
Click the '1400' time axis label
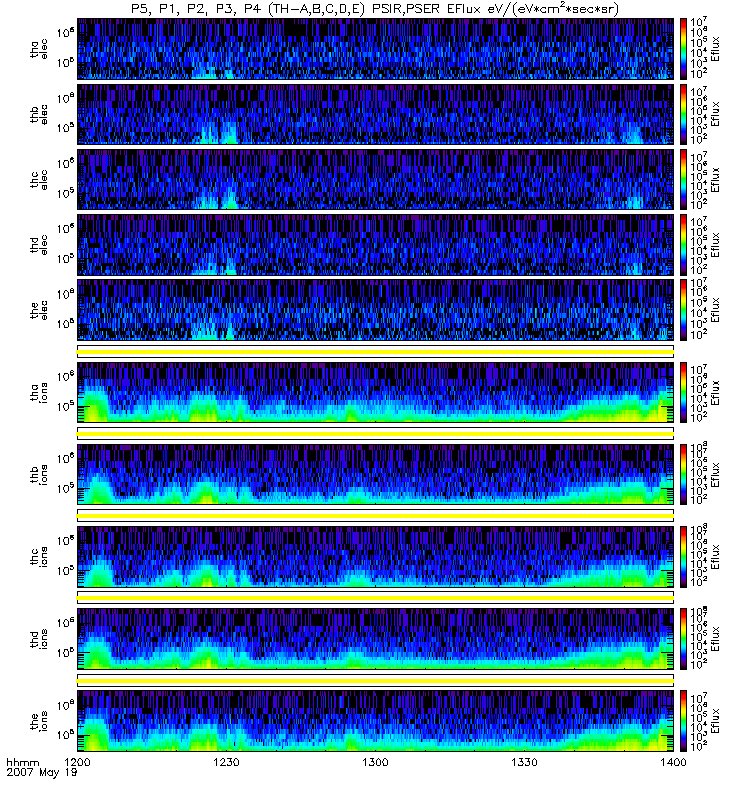pos(674,762)
